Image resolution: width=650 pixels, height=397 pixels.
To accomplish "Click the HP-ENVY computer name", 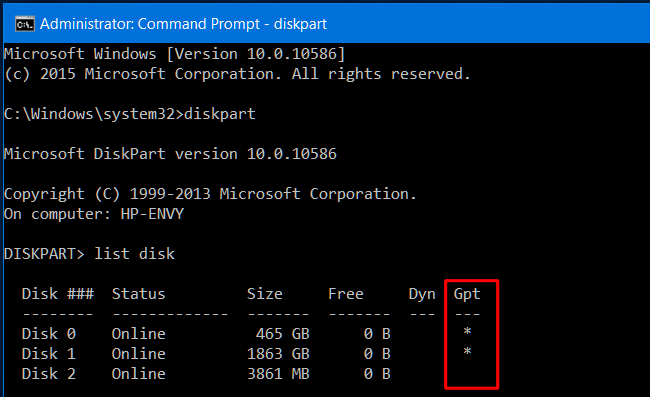I will (152, 214).
